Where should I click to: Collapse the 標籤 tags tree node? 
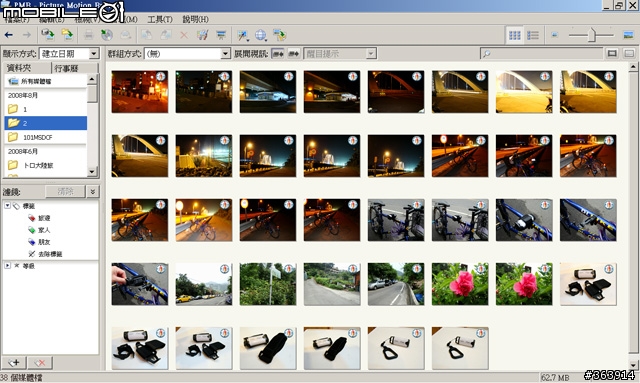coord(7,206)
